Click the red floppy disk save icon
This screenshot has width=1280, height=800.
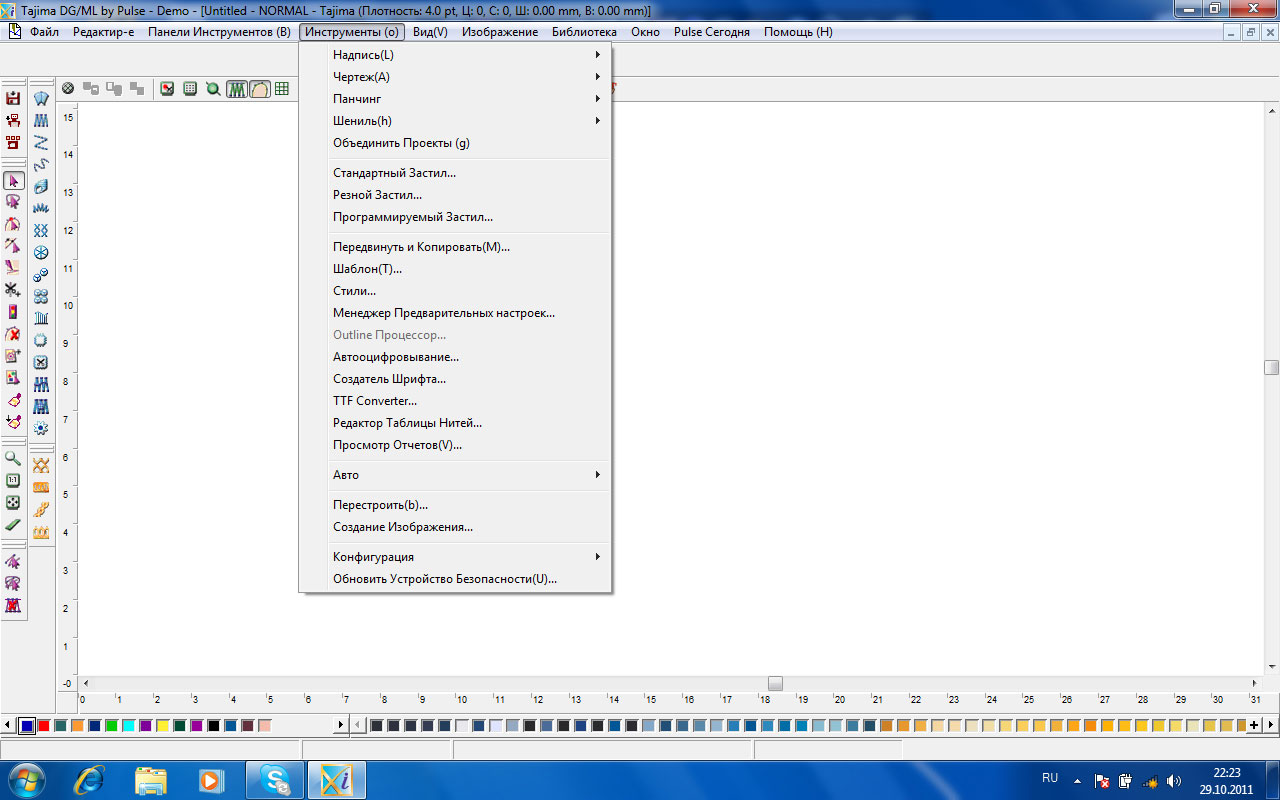click(13, 98)
